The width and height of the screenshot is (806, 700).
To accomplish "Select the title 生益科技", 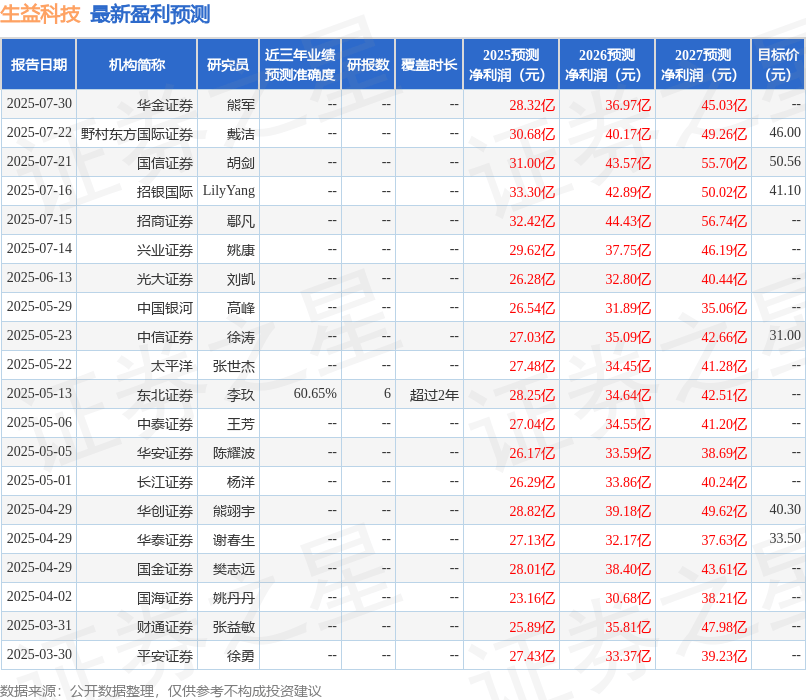I will coord(40,14).
